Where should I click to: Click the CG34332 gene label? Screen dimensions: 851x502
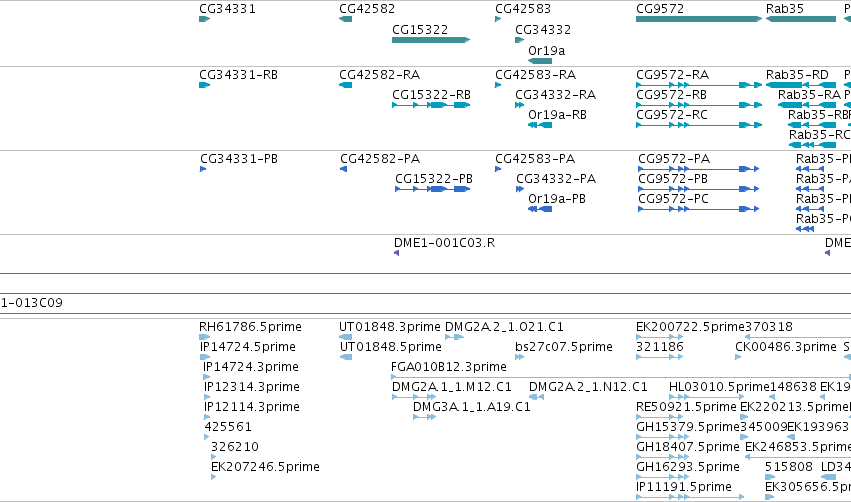point(543,30)
